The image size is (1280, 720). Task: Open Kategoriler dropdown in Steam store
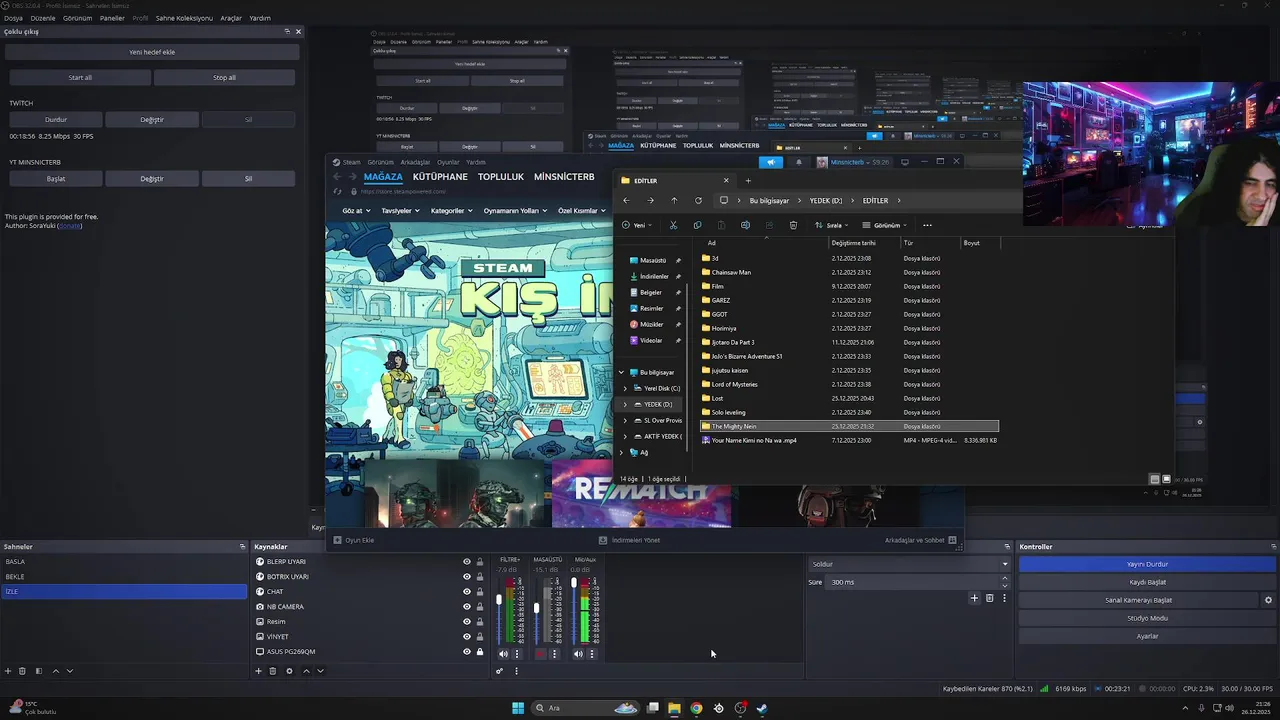pyautogui.click(x=451, y=211)
